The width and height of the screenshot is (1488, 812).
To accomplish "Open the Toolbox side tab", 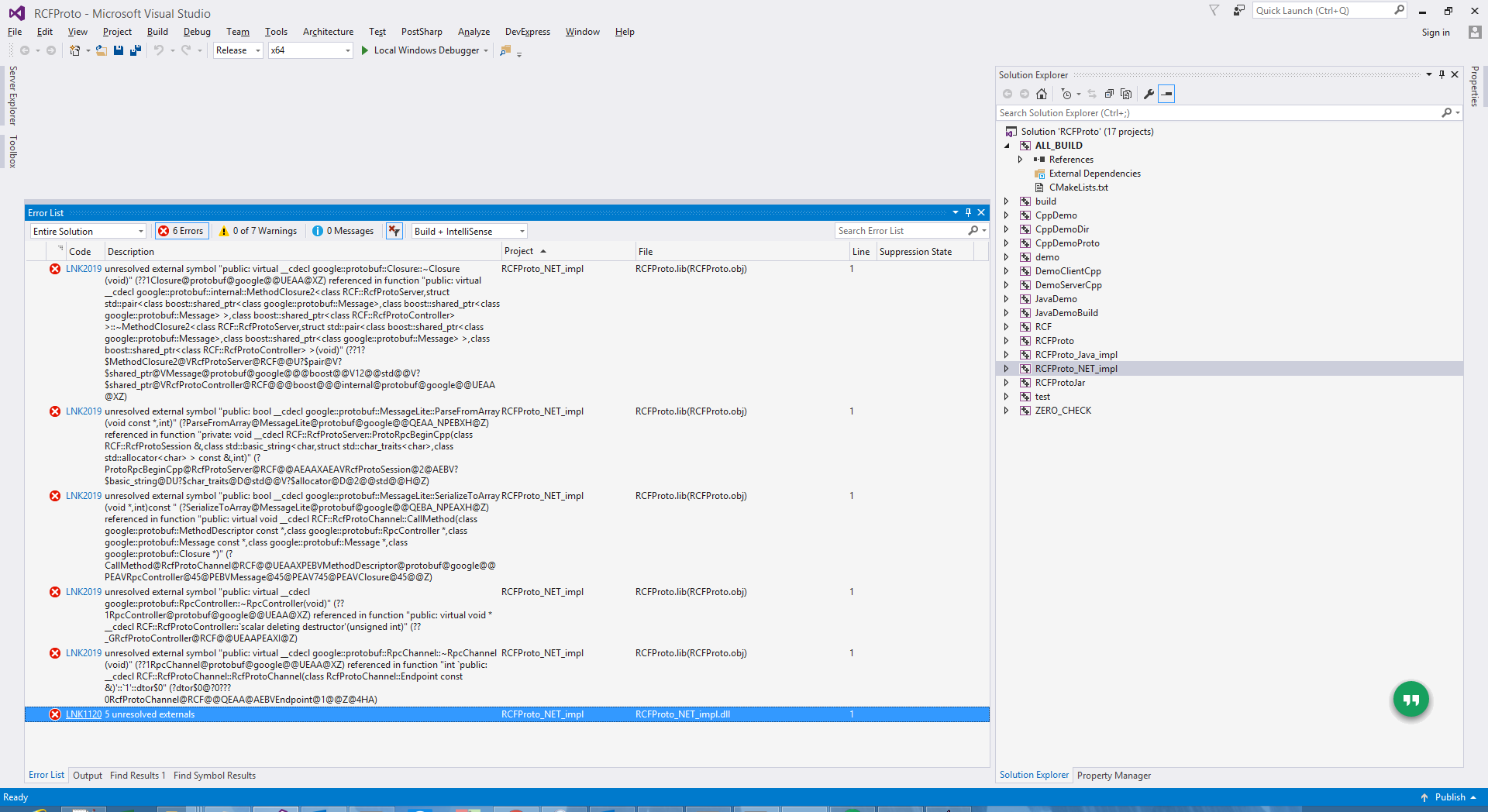I will (x=12, y=151).
